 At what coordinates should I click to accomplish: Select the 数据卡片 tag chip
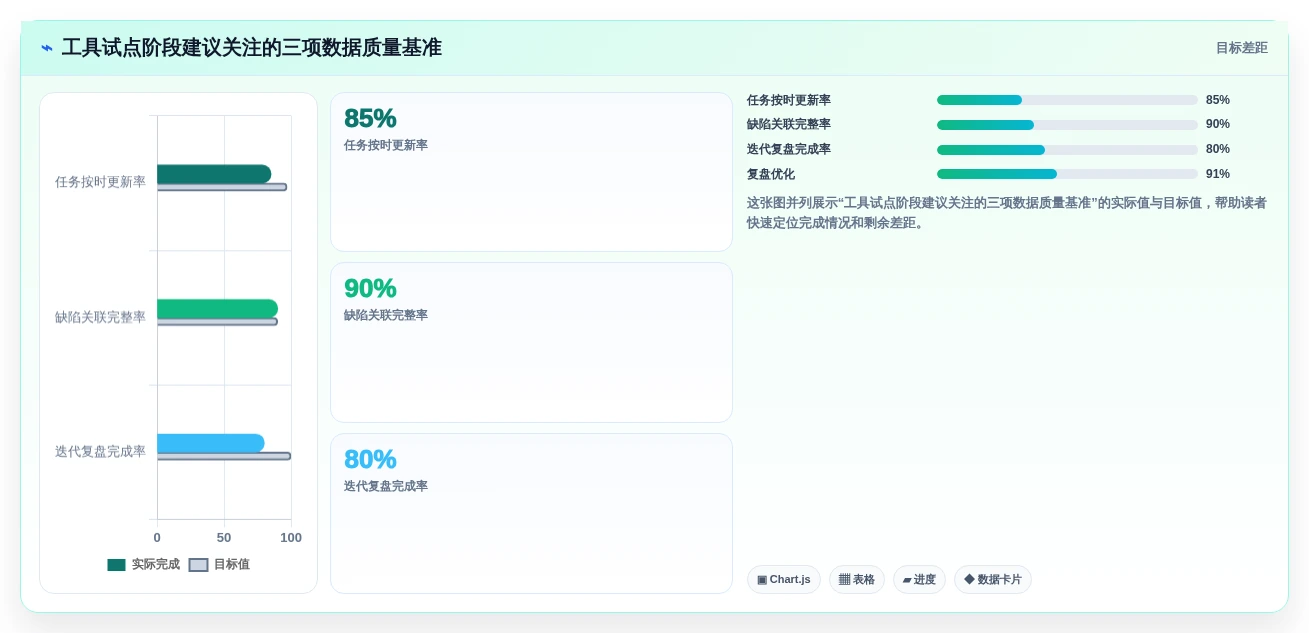[993, 580]
